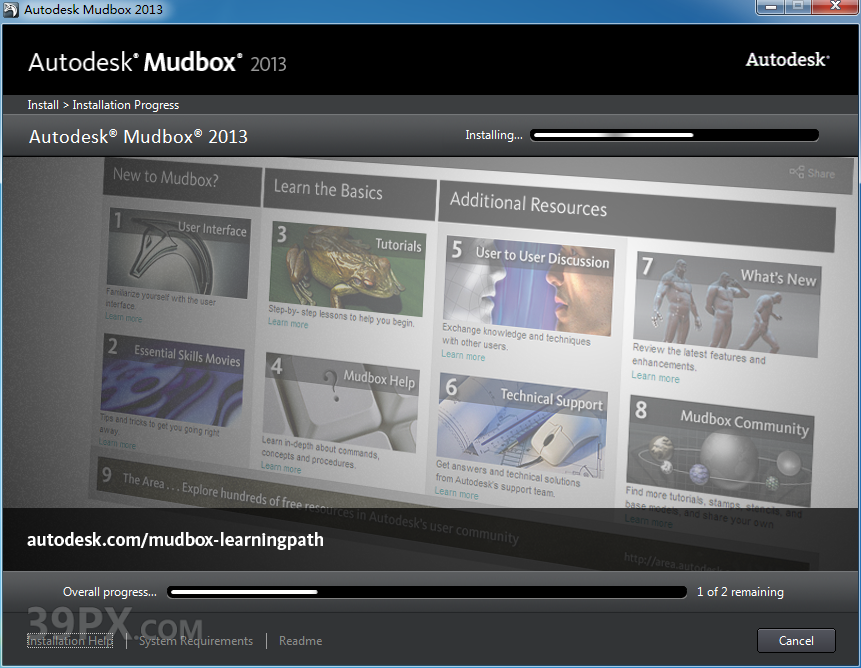Click the autodesk.com/mudbox-learningpath address

[x=174, y=539]
